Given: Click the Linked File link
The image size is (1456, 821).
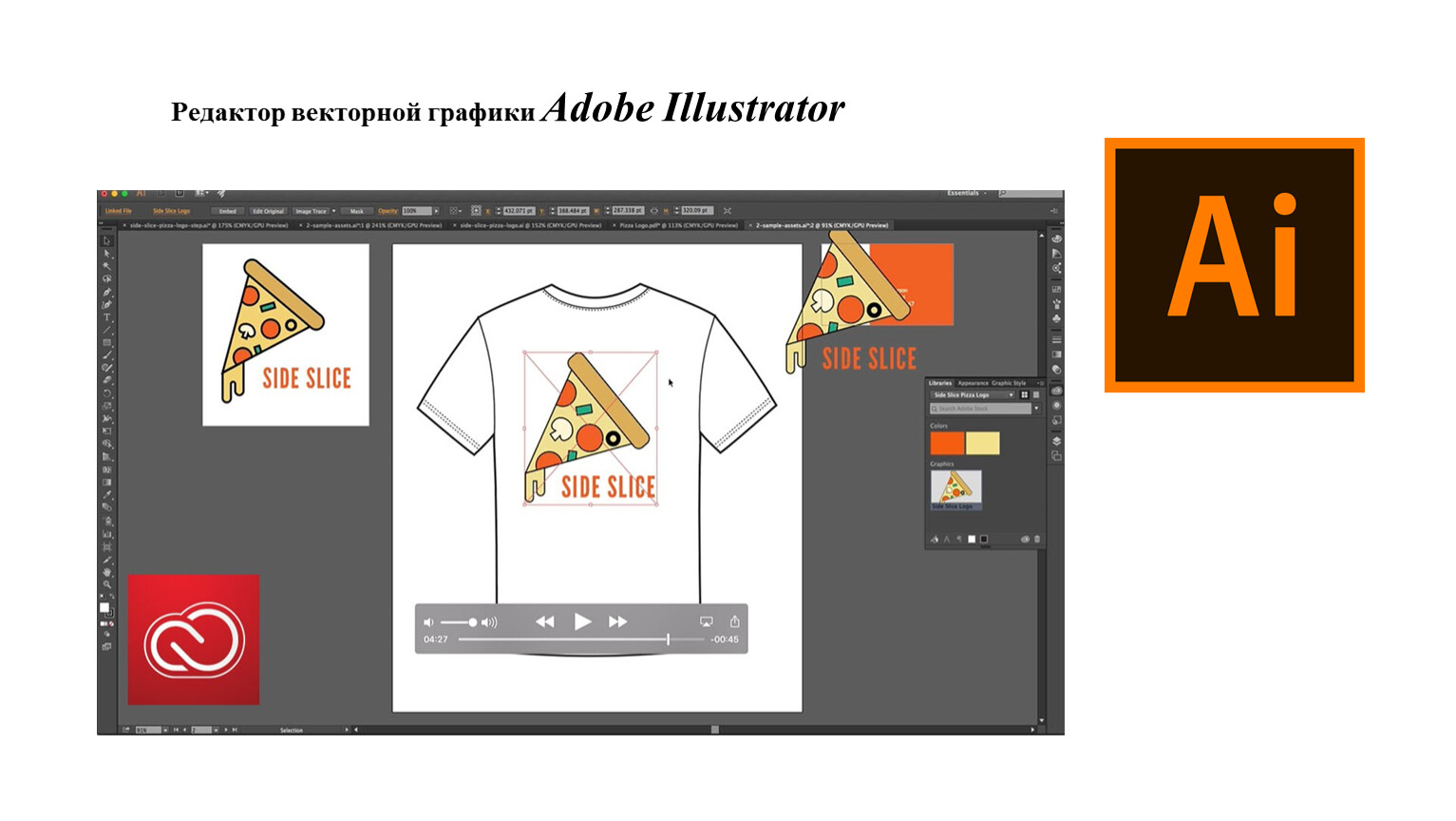Looking at the screenshot, I should tap(119, 211).
